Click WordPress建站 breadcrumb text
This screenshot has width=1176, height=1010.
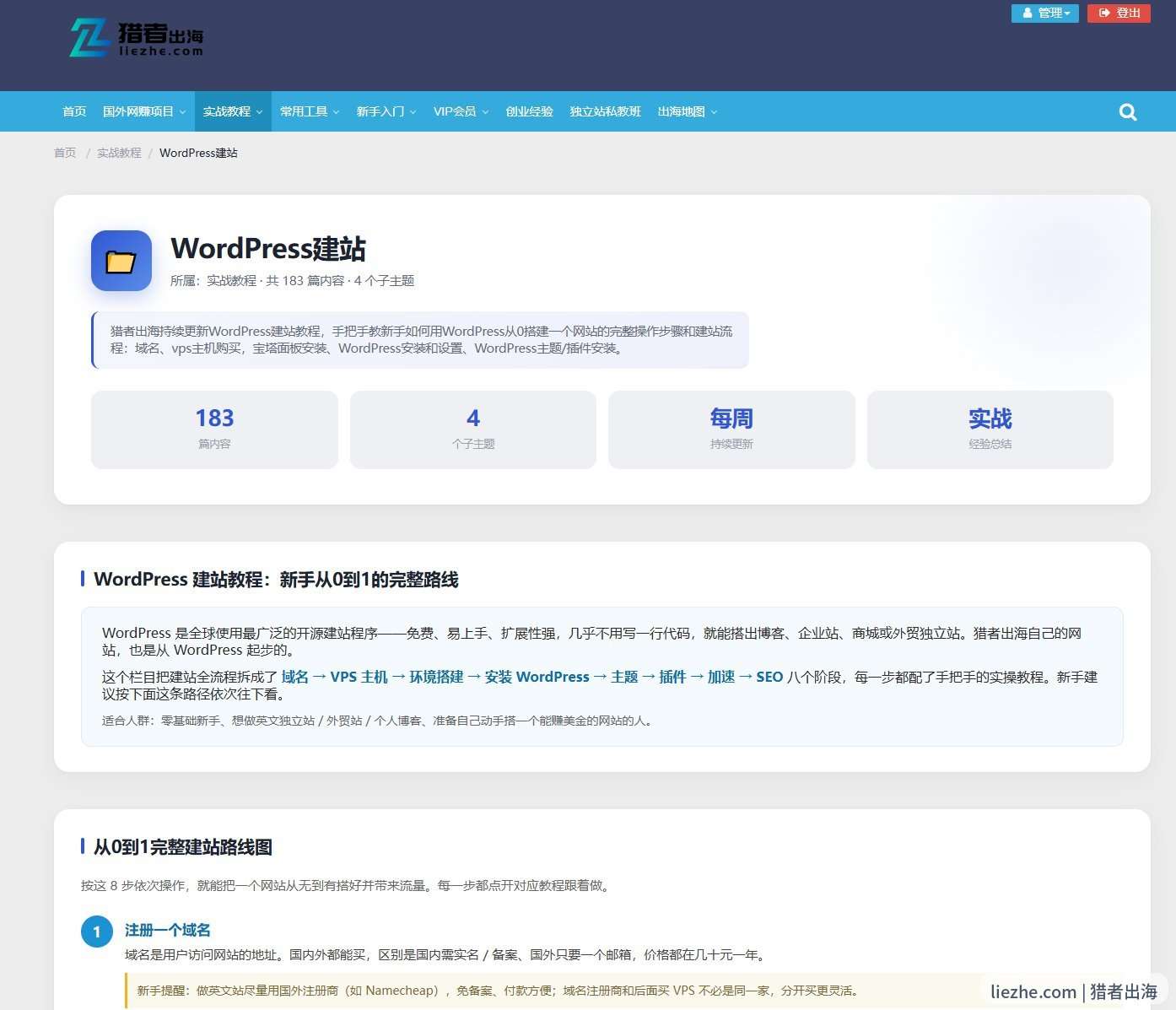click(198, 153)
